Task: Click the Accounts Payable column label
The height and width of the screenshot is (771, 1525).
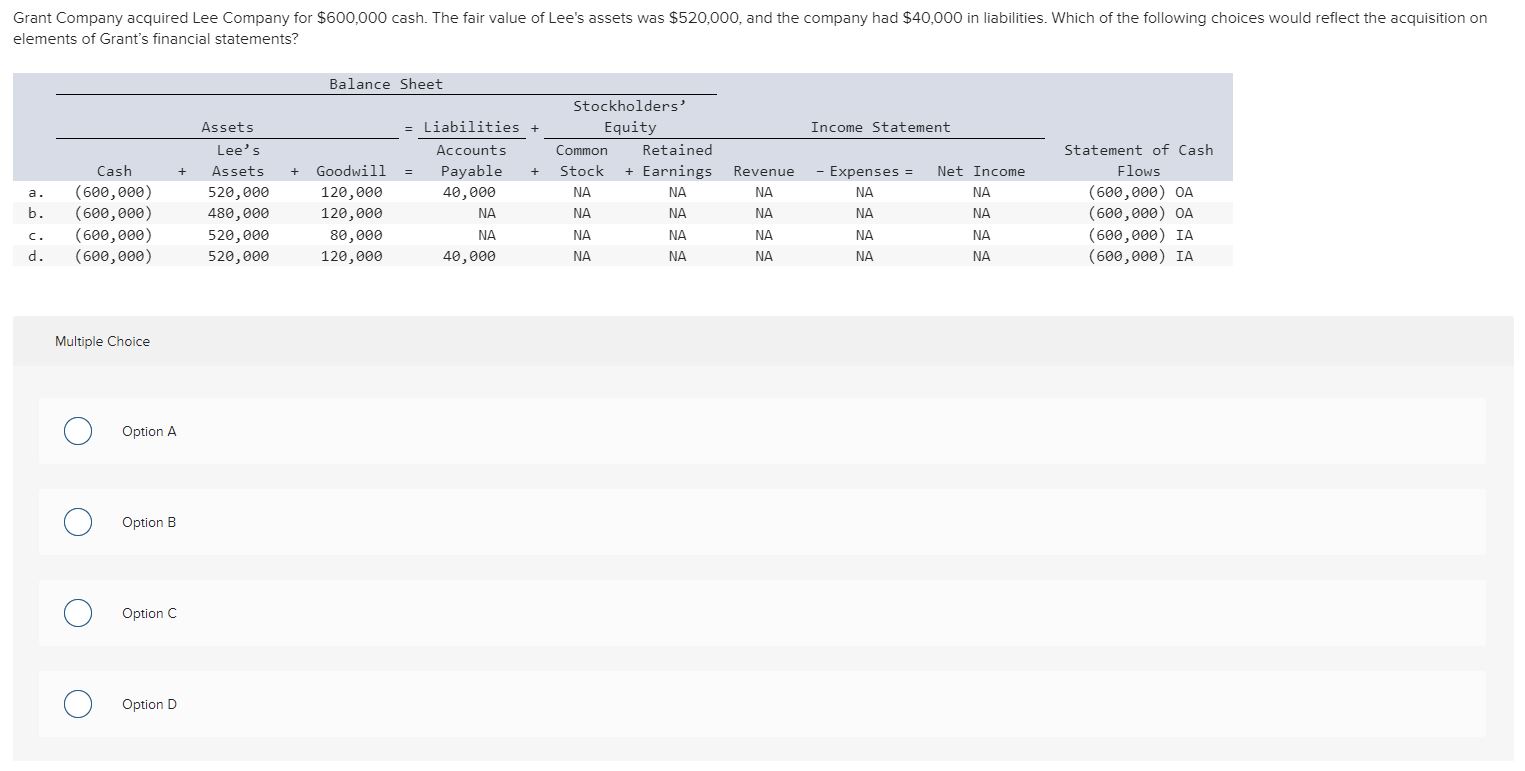Action: 471,160
